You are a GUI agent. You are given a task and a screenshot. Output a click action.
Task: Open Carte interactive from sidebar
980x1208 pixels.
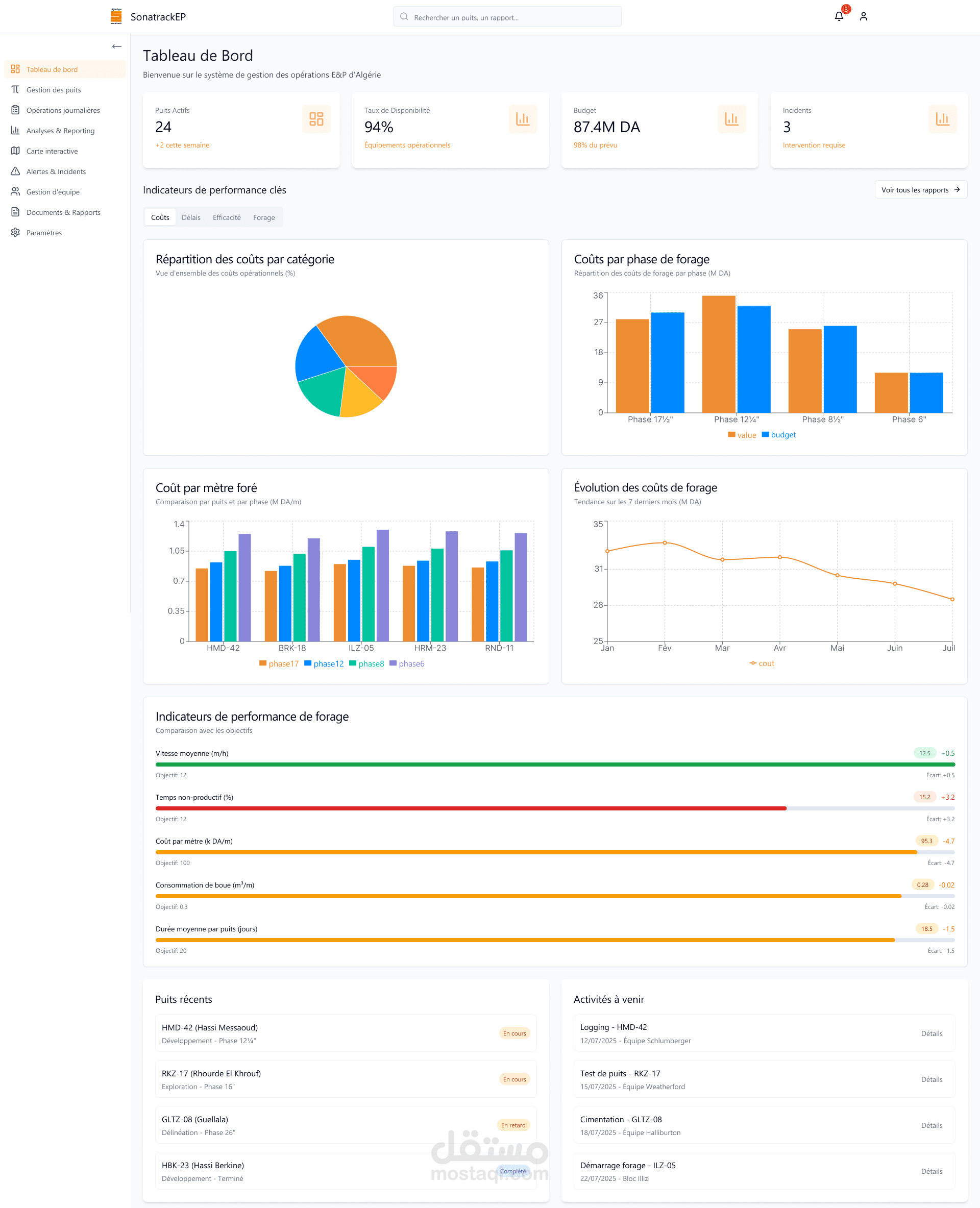tap(52, 151)
